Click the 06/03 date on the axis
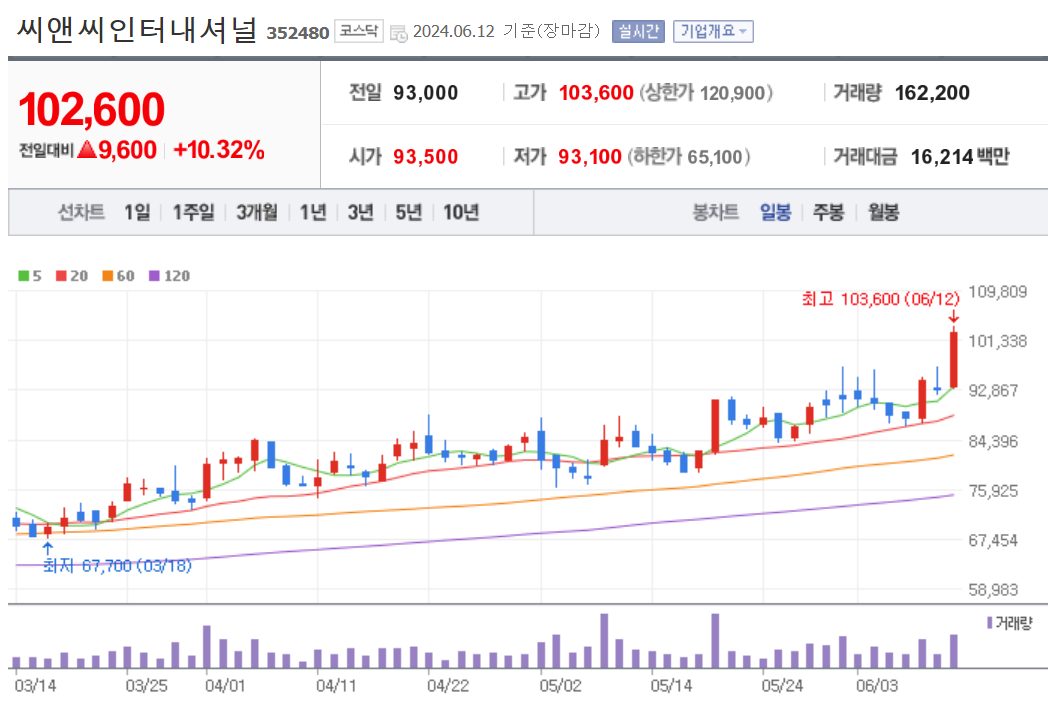Viewport: 1048px width, 719px height. [x=878, y=686]
